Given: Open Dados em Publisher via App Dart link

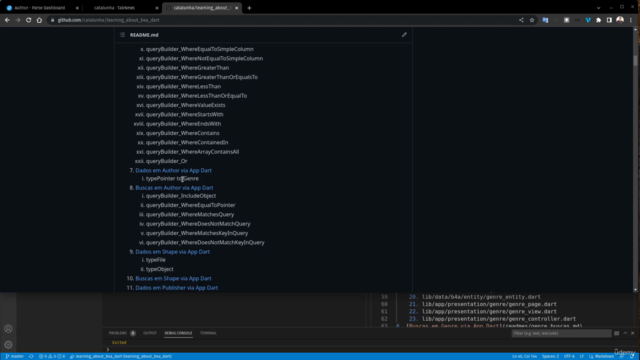Looking at the screenshot, I should tap(177, 287).
